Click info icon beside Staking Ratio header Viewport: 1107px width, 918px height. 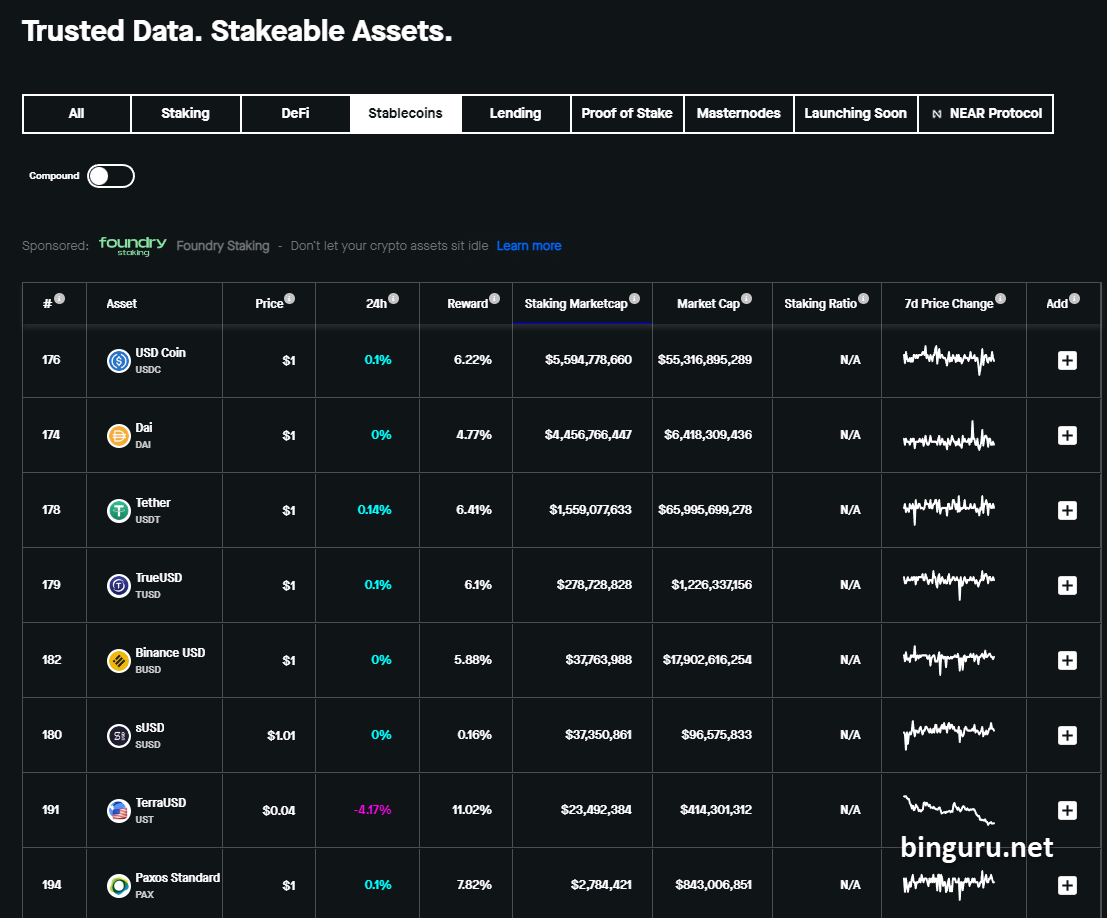coord(863,299)
